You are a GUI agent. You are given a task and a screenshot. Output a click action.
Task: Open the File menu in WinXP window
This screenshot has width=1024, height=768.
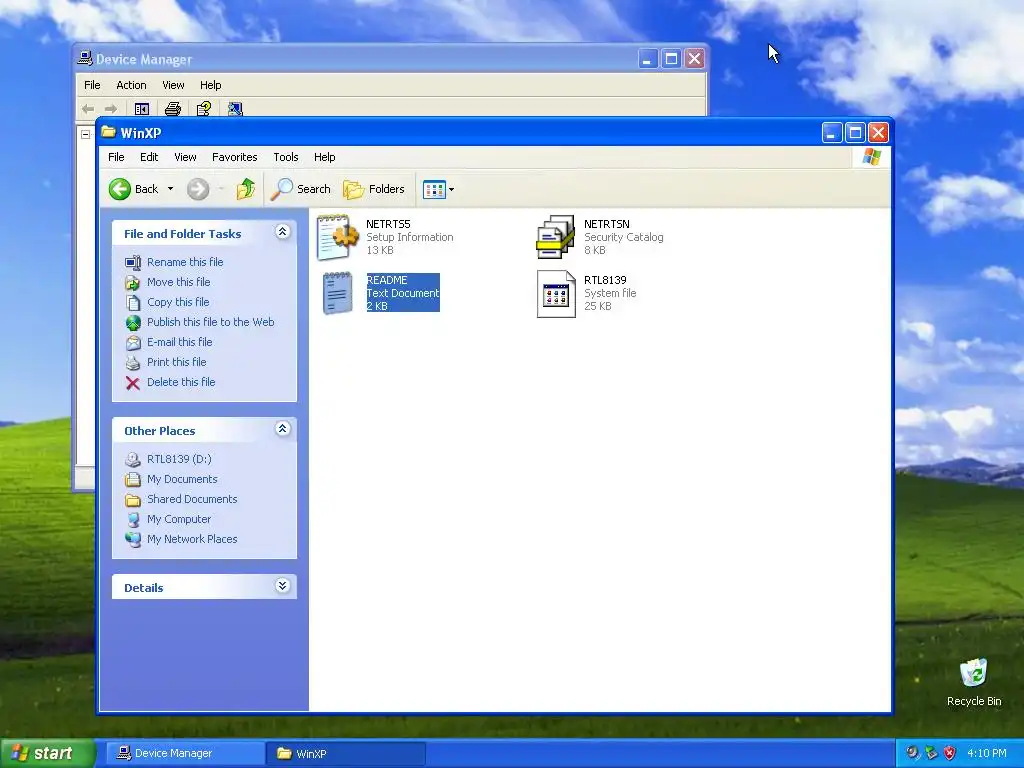pos(116,157)
